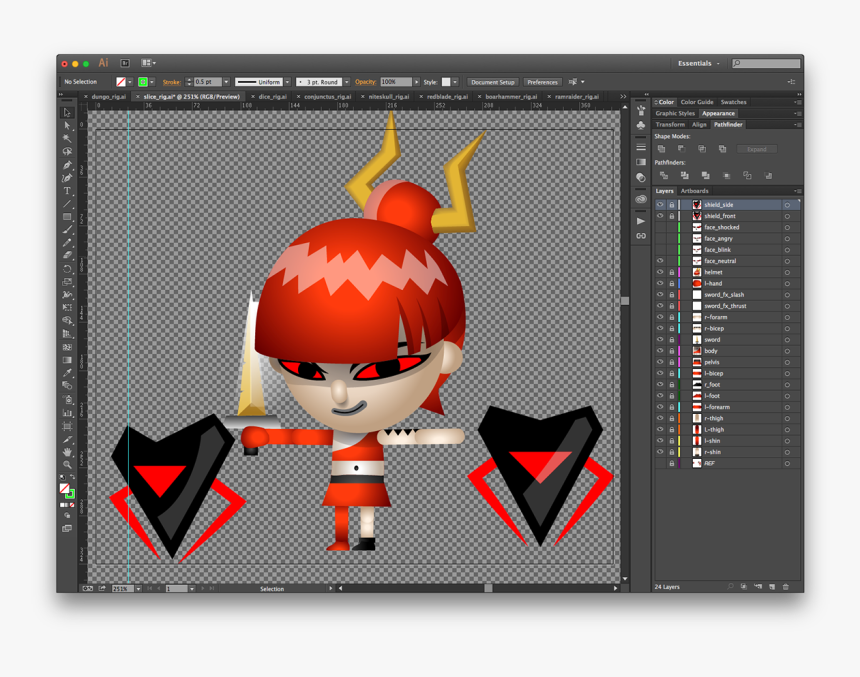Screen dimensions: 860x677
Task: Unlock the body layer
Action: pos(671,351)
